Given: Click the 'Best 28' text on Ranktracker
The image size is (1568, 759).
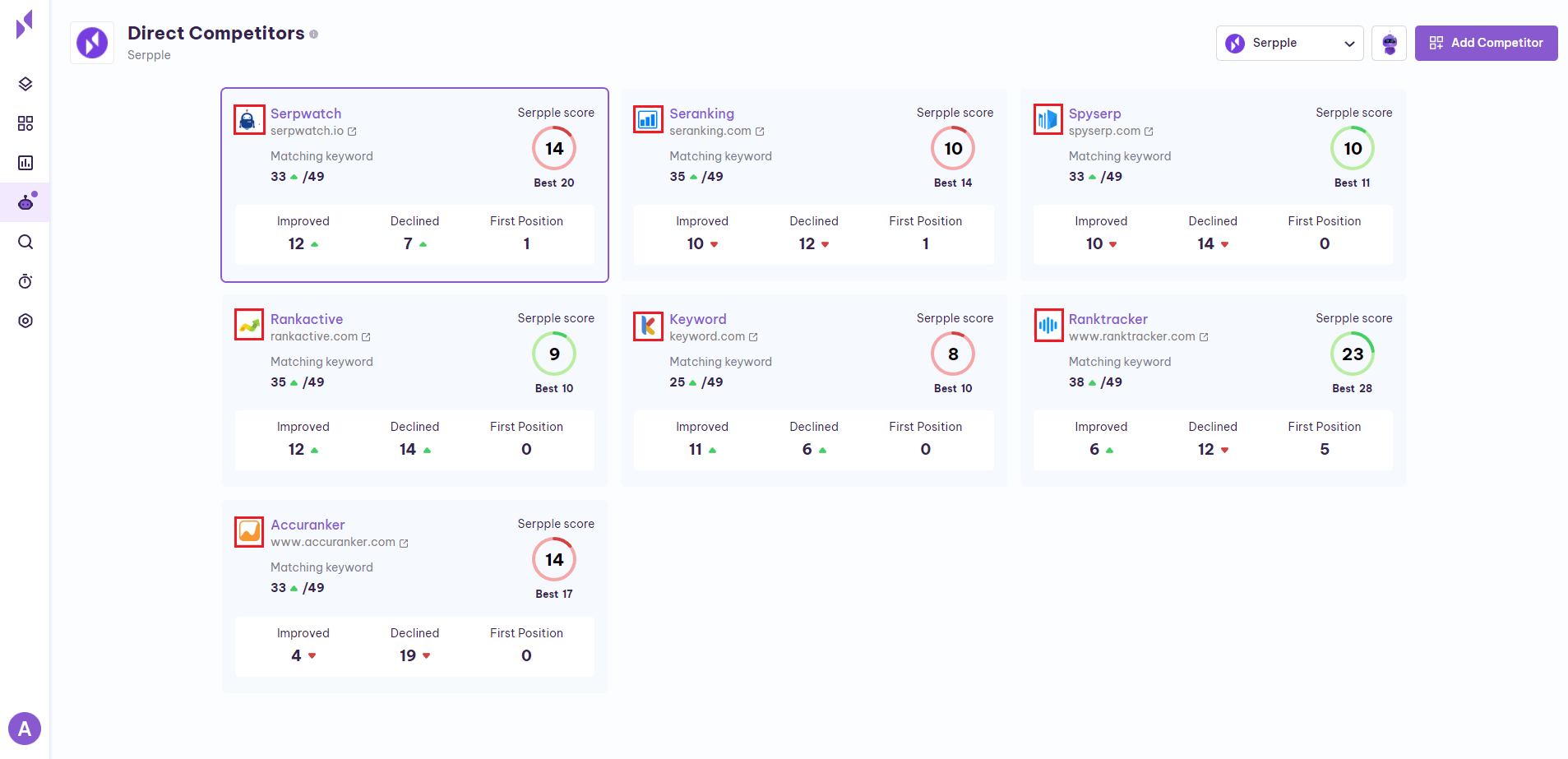Looking at the screenshot, I should (x=1353, y=388).
